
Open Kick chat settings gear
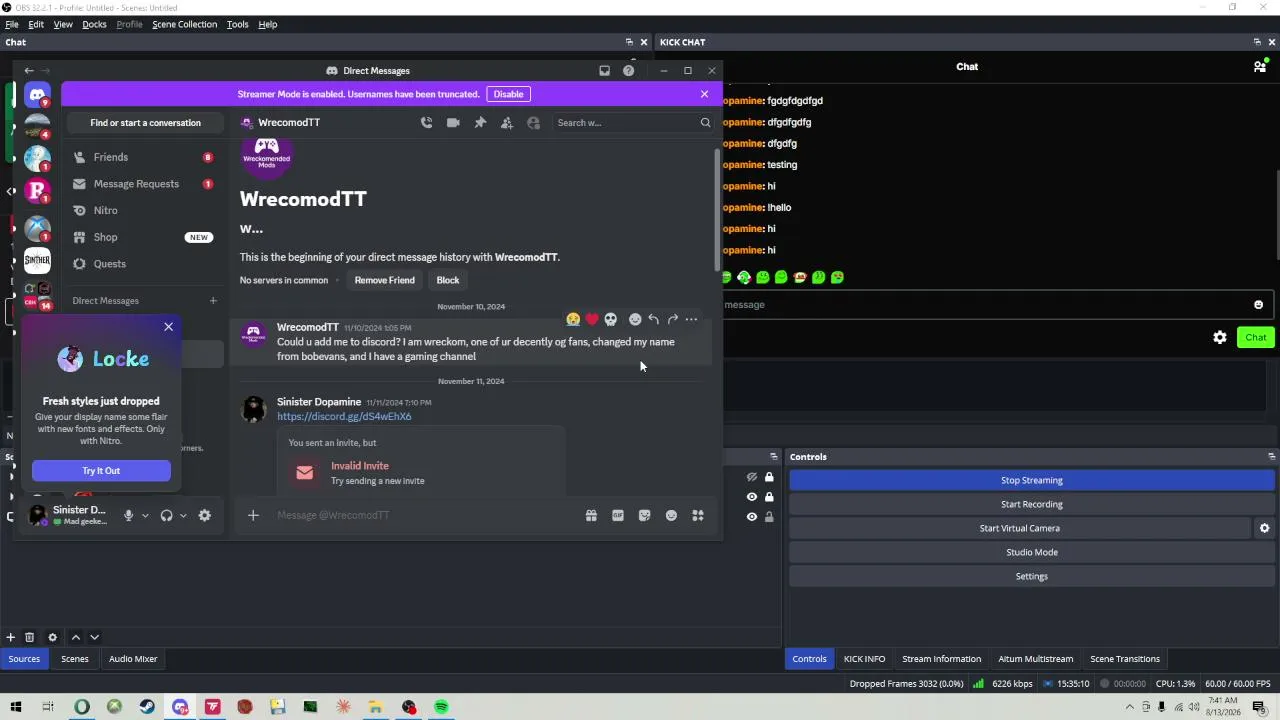pyautogui.click(x=1220, y=337)
